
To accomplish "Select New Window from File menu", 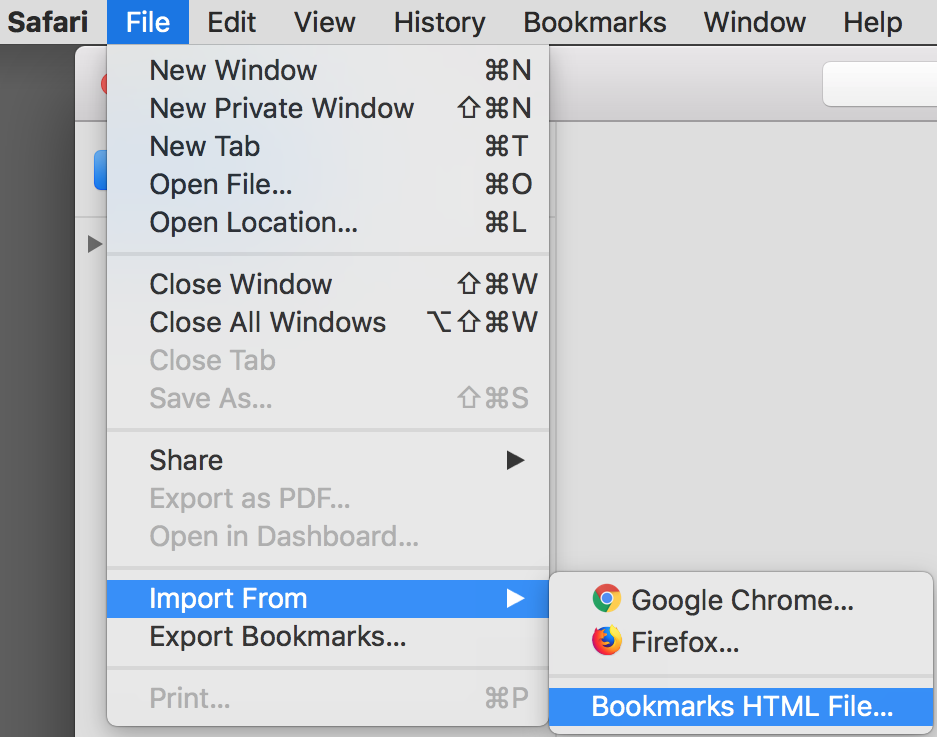I will [233, 70].
